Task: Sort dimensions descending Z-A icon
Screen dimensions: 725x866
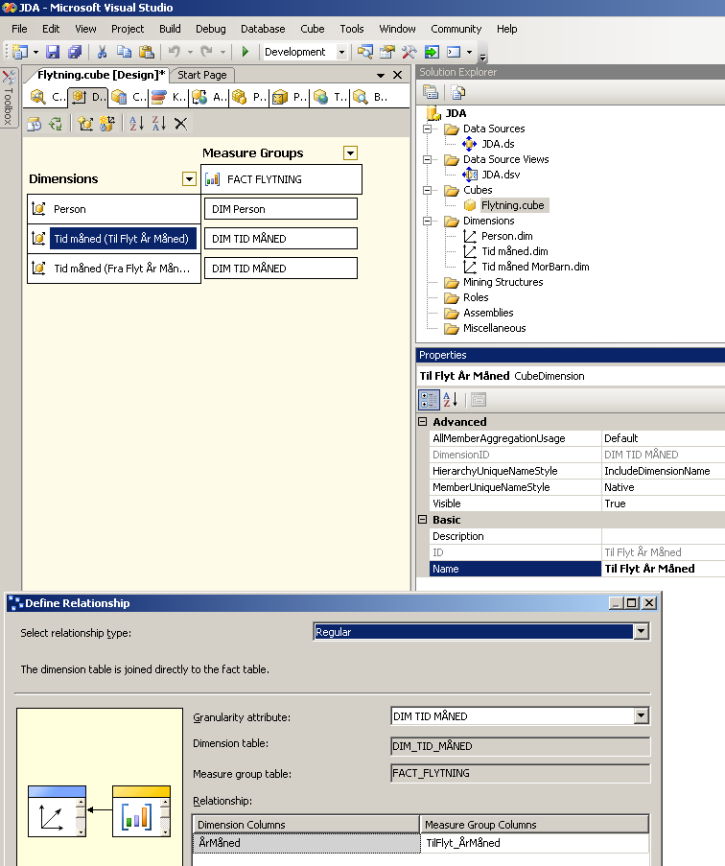Action: pos(158,124)
